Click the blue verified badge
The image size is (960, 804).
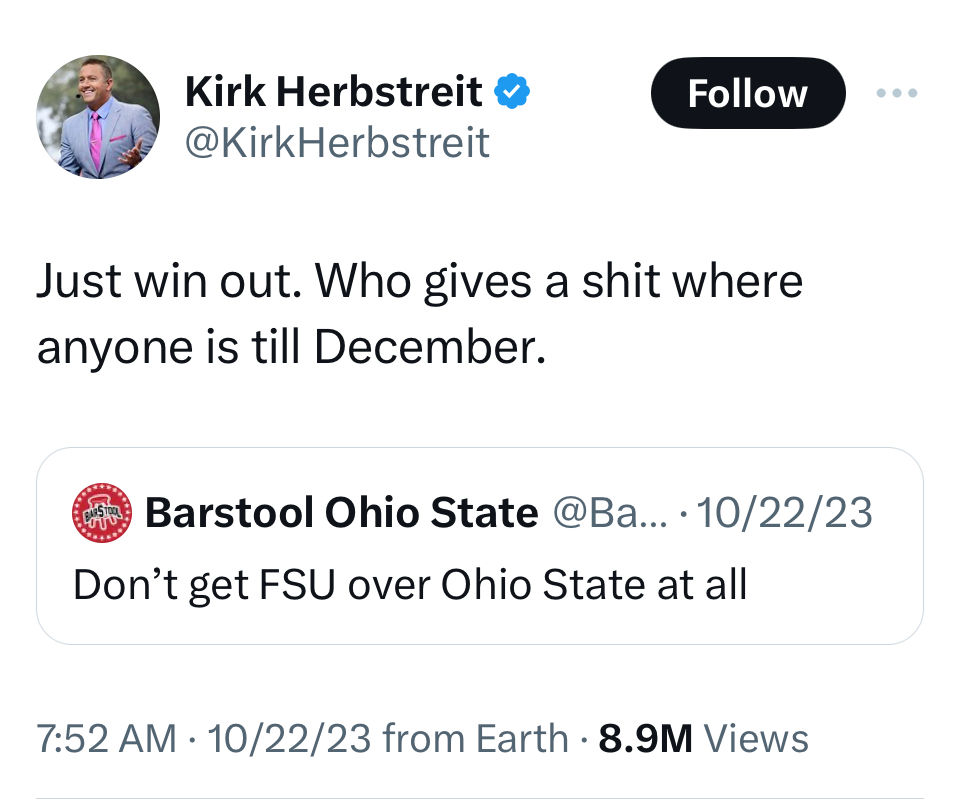513,93
